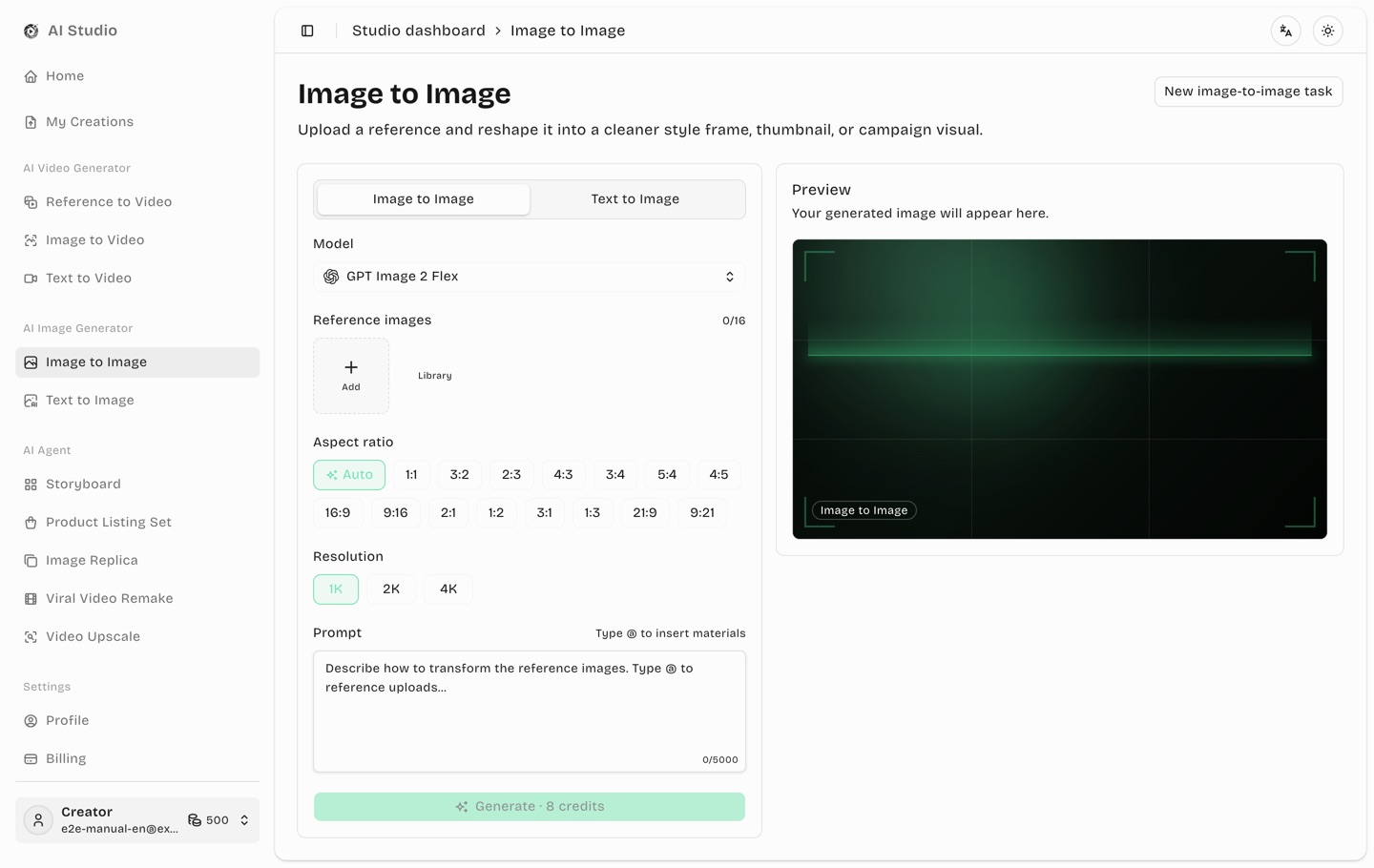Select the 1K resolution option
Image resolution: width=1374 pixels, height=868 pixels.
click(336, 589)
